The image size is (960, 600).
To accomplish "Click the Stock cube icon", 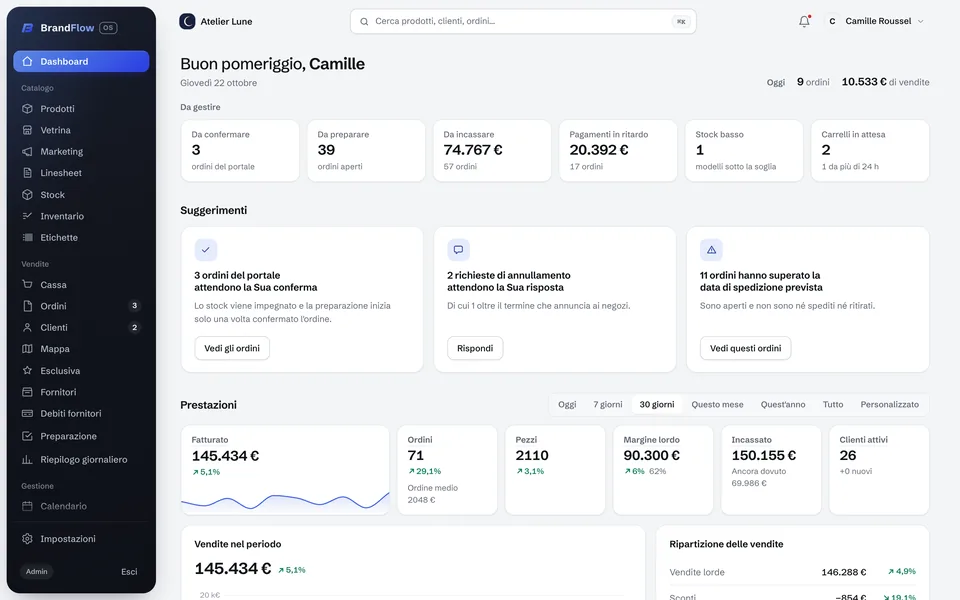I will pyautogui.click(x=27, y=195).
